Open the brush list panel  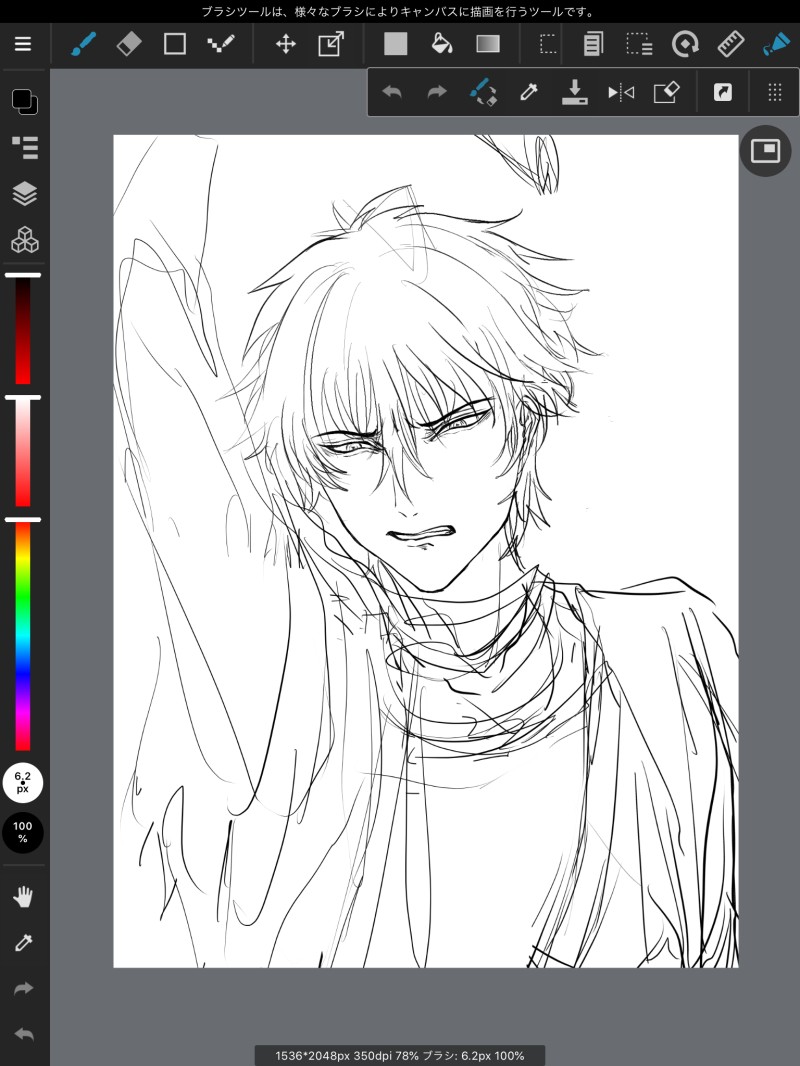tap(25, 148)
